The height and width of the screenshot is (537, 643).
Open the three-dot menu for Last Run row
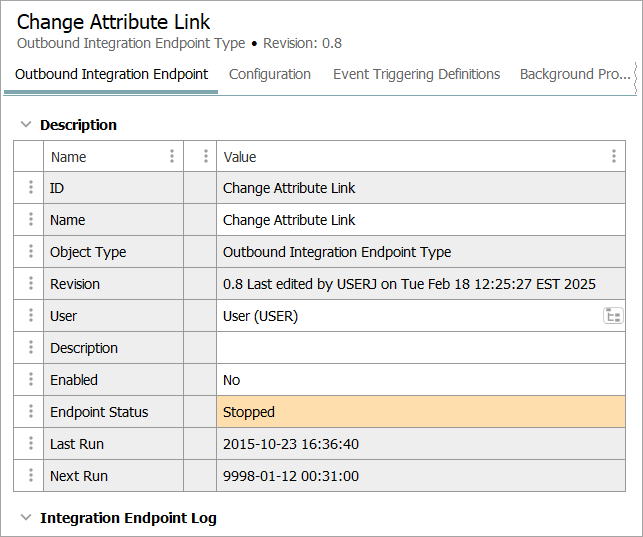click(x=30, y=444)
